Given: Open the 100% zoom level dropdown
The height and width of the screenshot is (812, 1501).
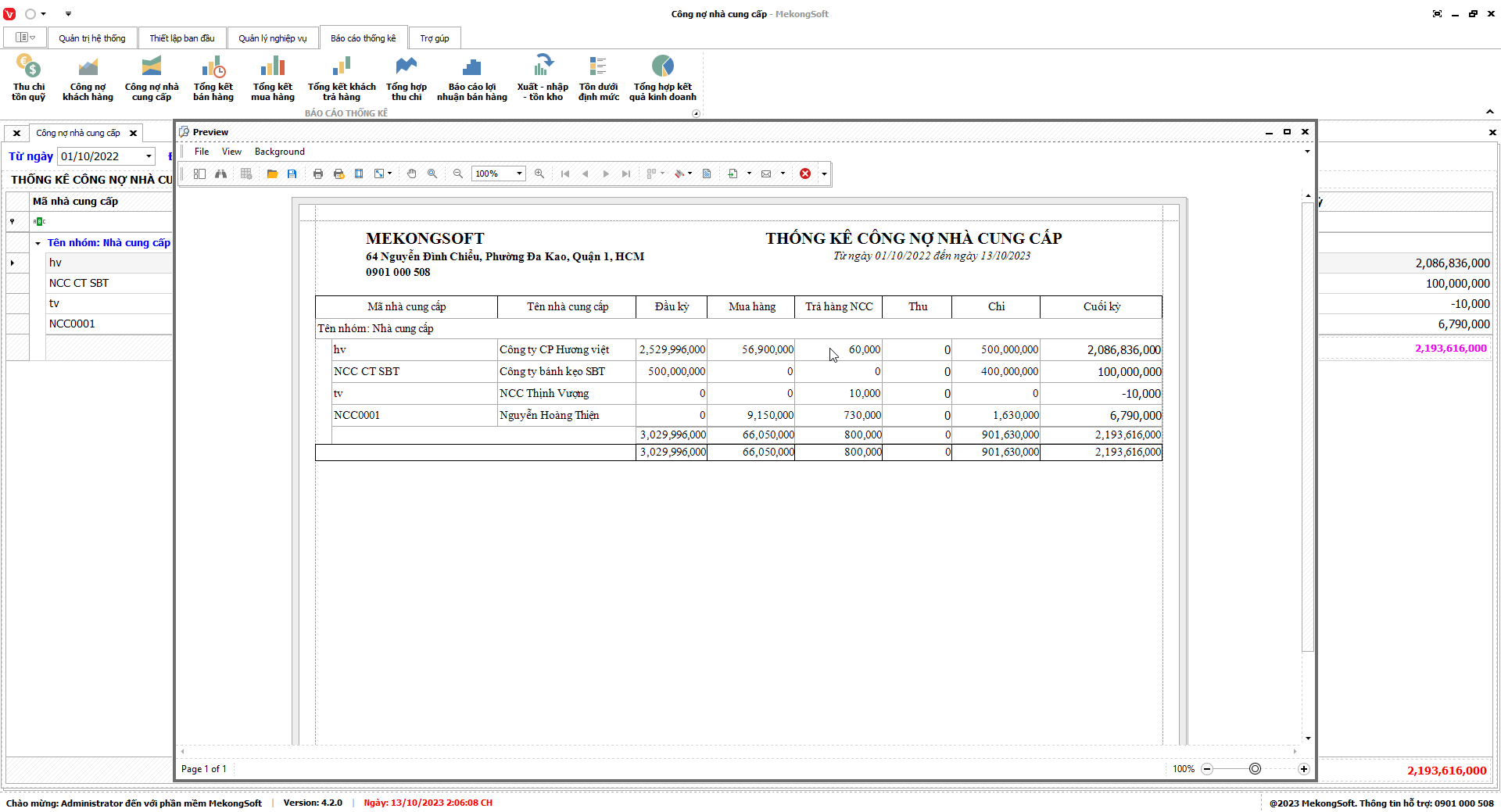Looking at the screenshot, I should pyautogui.click(x=519, y=173).
